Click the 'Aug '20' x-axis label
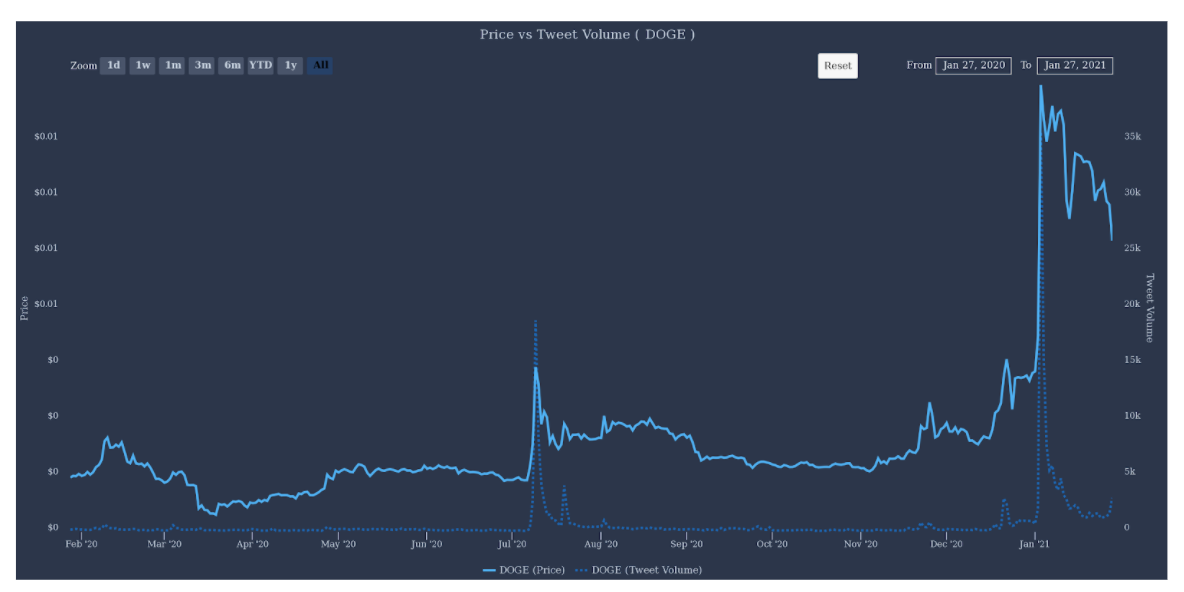 [x=602, y=544]
